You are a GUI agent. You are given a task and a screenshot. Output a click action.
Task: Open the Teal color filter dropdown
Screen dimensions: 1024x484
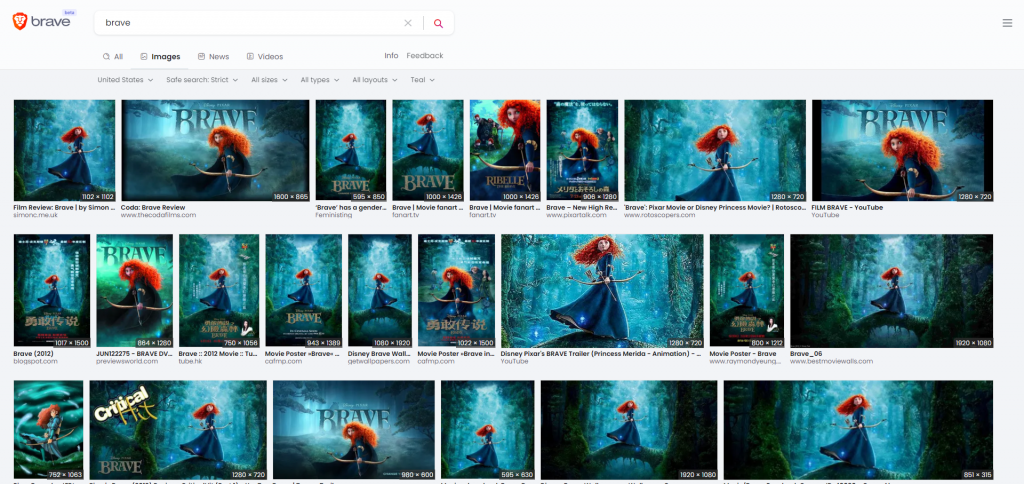coord(422,80)
